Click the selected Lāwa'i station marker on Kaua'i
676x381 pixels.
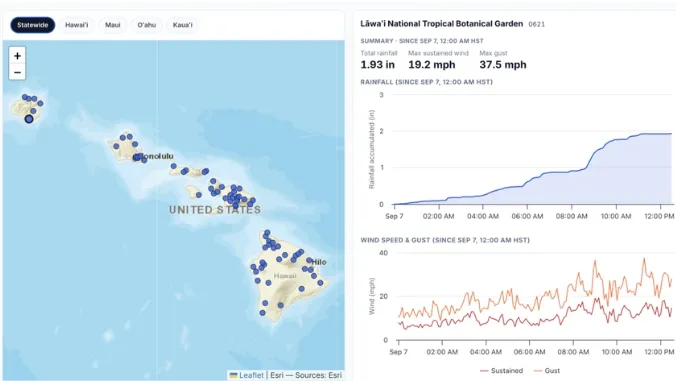click(29, 119)
